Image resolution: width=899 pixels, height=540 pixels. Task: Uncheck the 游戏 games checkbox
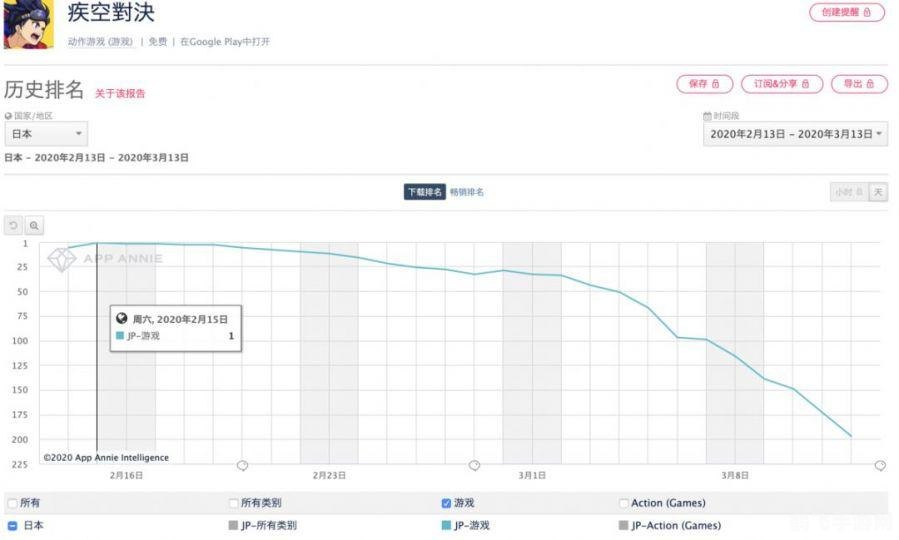click(x=446, y=503)
